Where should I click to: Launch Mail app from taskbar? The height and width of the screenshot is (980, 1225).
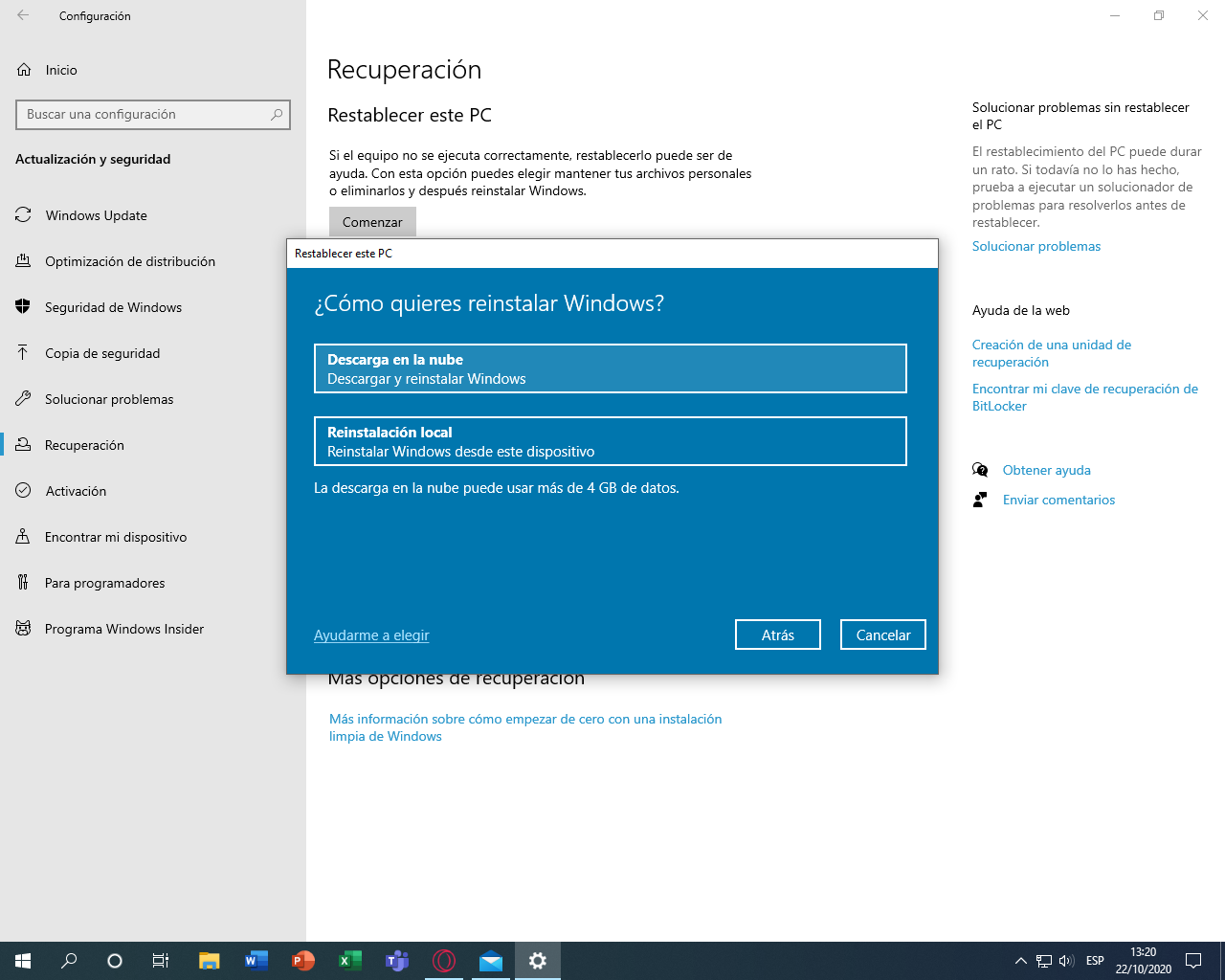pyautogui.click(x=490, y=961)
